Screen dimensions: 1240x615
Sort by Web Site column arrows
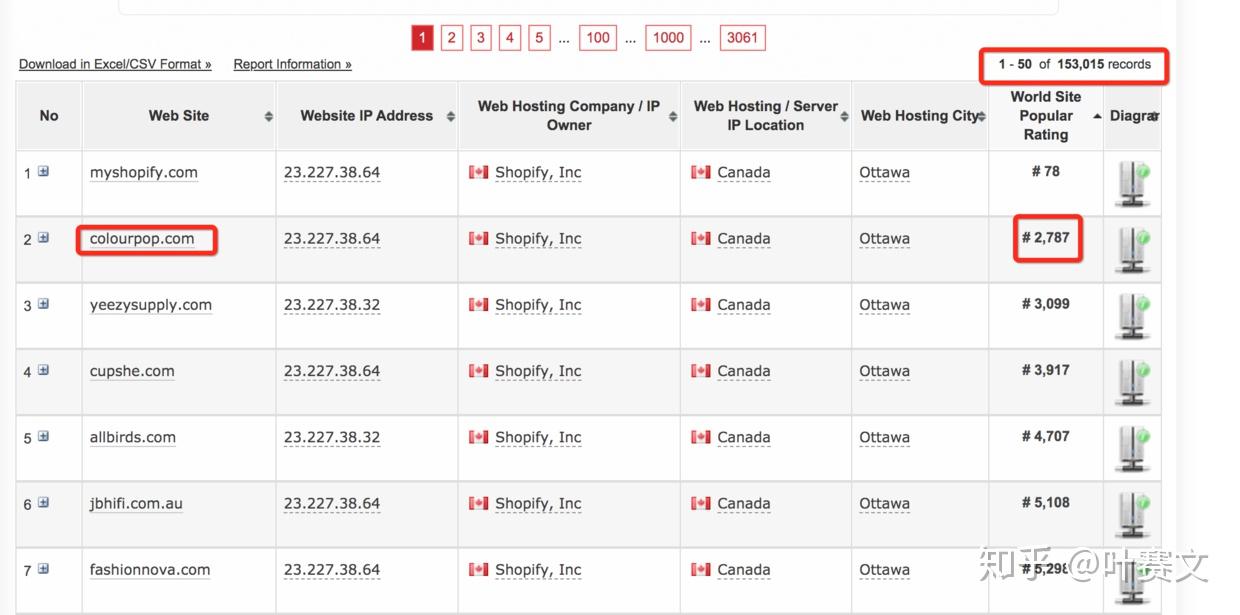pyautogui.click(x=268, y=117)
